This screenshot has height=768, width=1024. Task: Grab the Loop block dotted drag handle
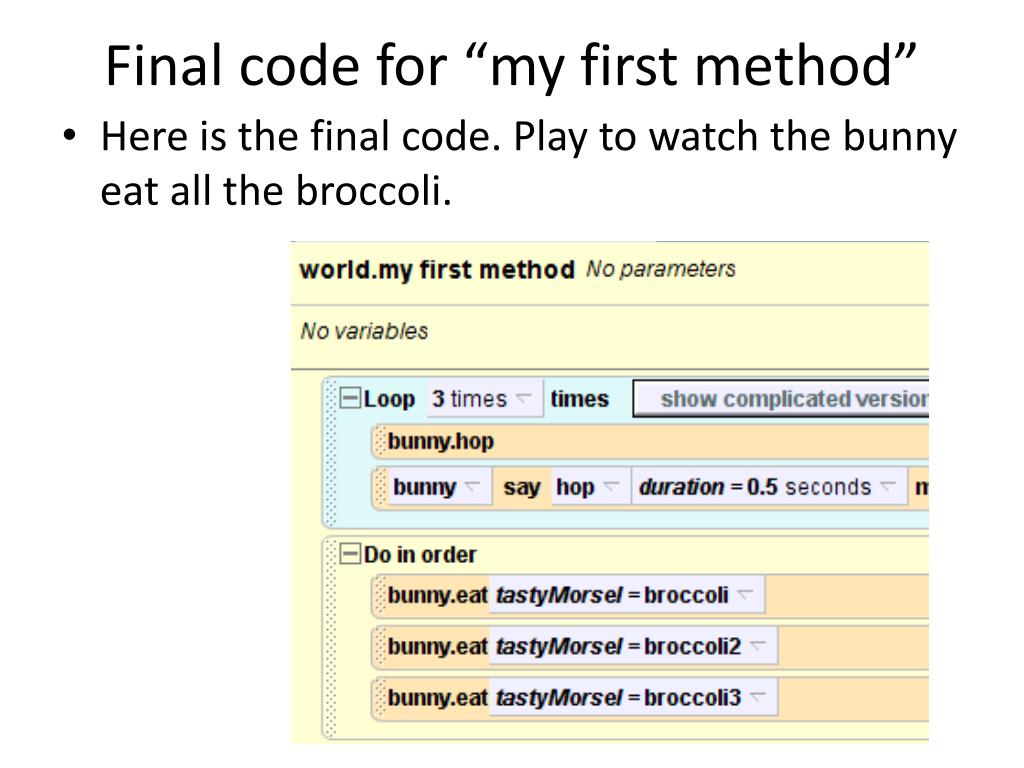click(x=331, y=452)
